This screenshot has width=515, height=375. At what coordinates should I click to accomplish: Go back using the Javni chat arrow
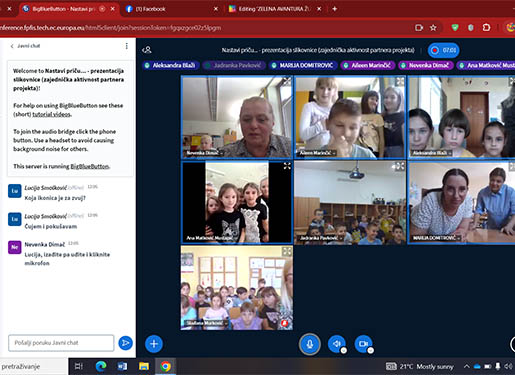[12, 46]
